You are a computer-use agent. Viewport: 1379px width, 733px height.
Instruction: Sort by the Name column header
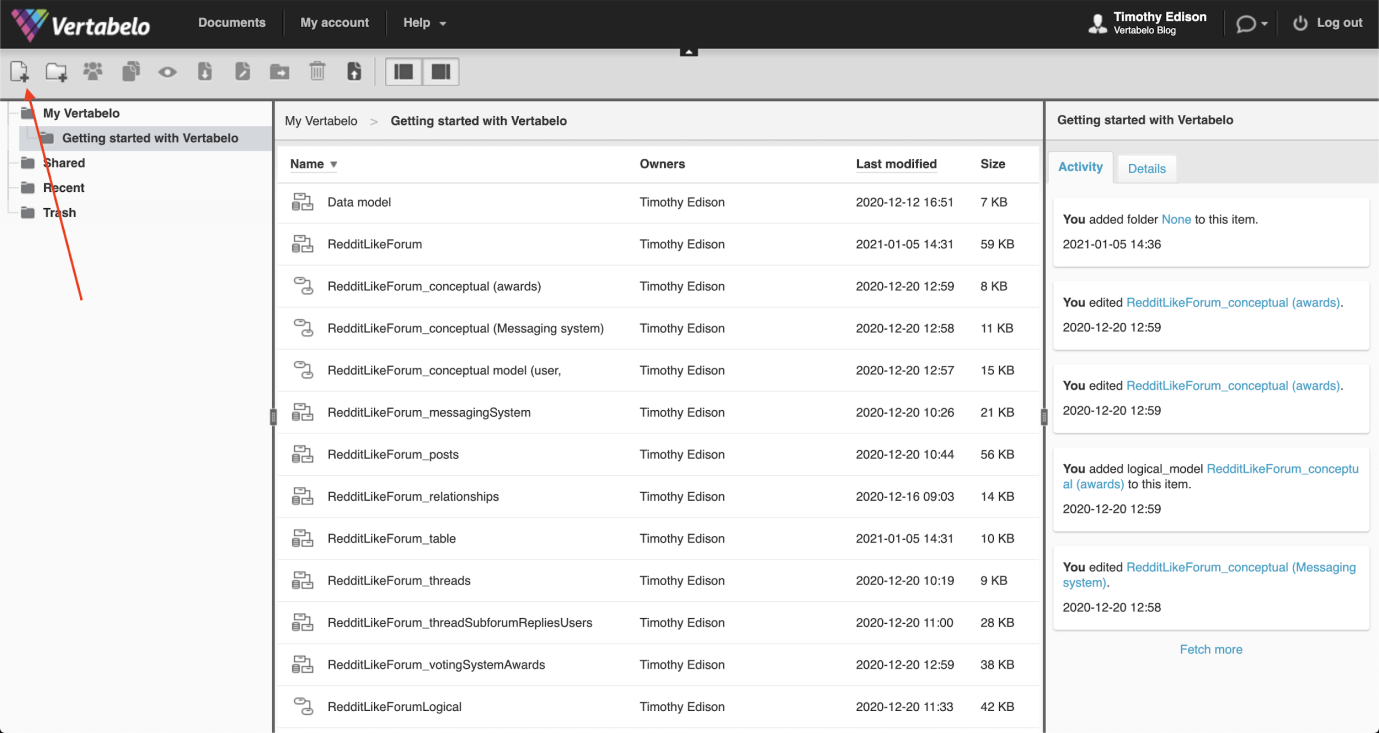314,164
